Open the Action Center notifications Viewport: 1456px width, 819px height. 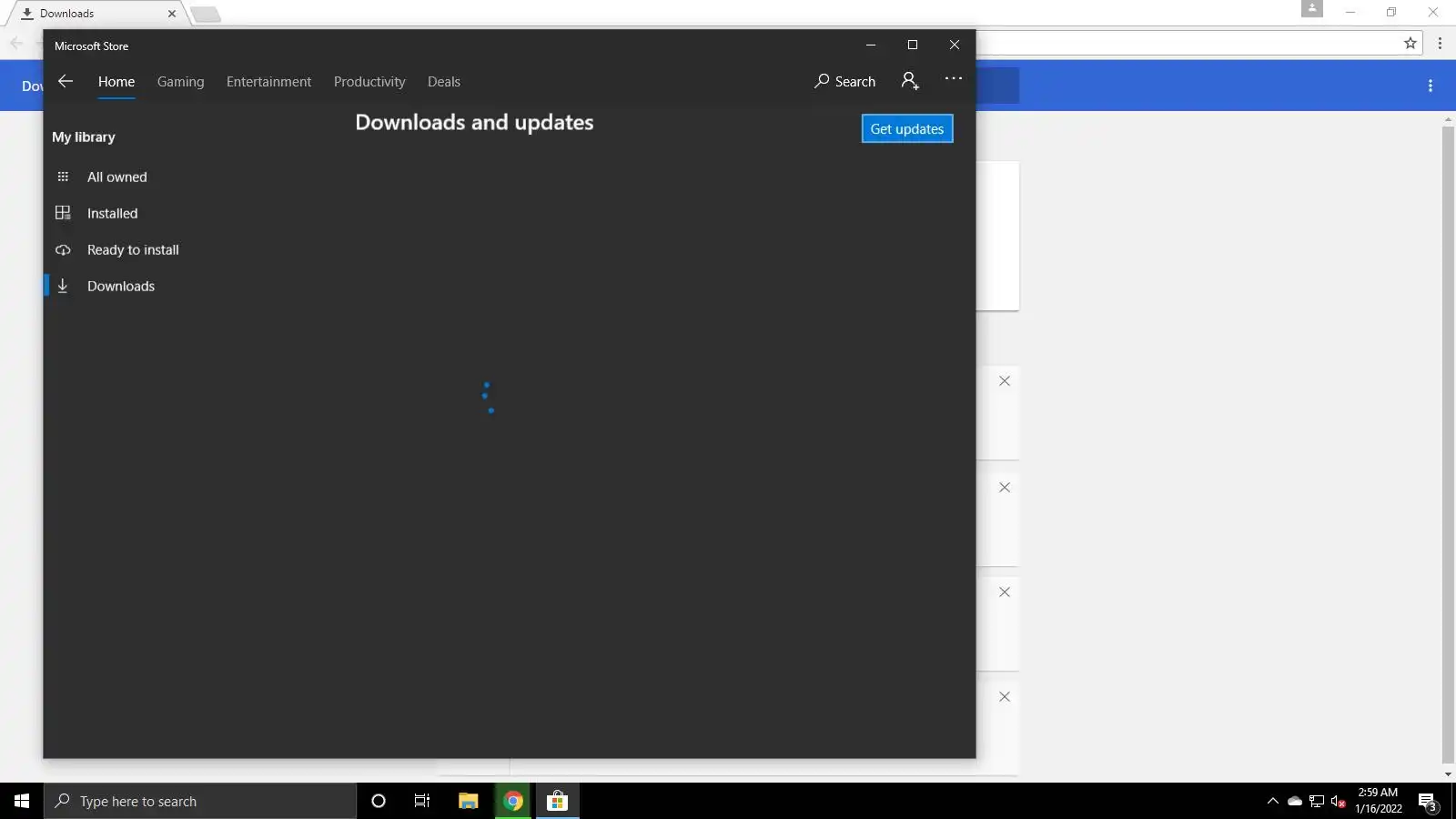(1429, 802)
